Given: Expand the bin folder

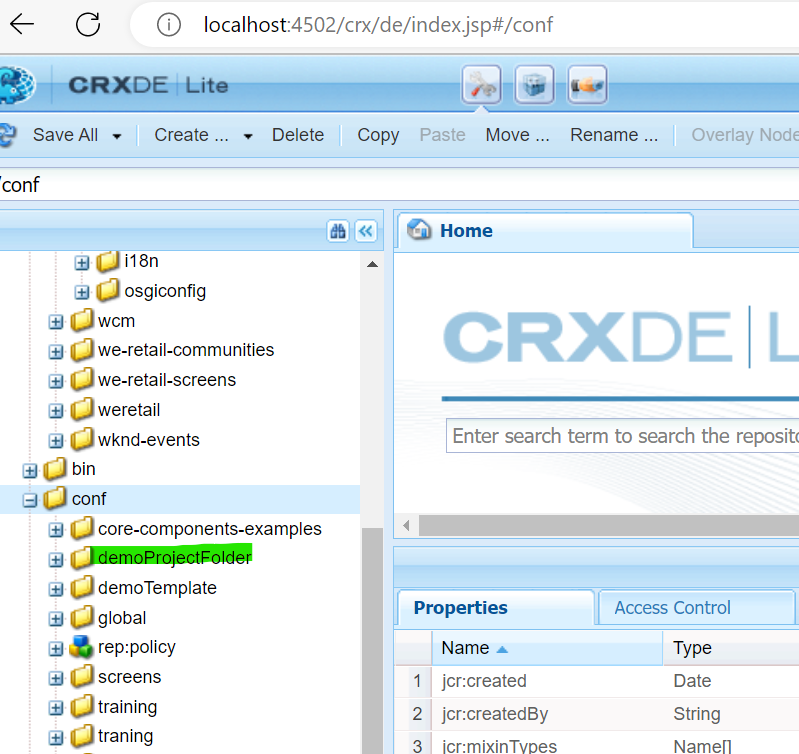Looking at the screenshot, I should pos(30,471).
